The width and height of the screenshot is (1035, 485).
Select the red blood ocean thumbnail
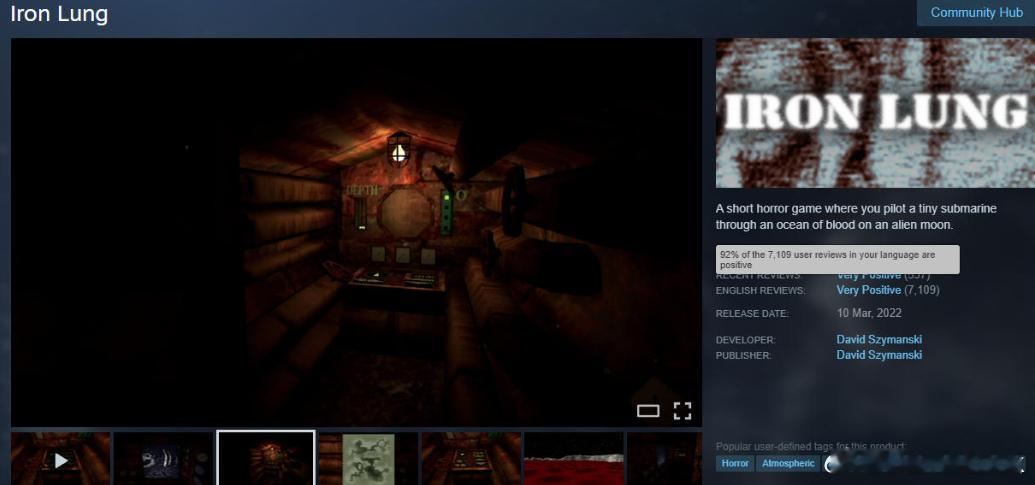574,459
